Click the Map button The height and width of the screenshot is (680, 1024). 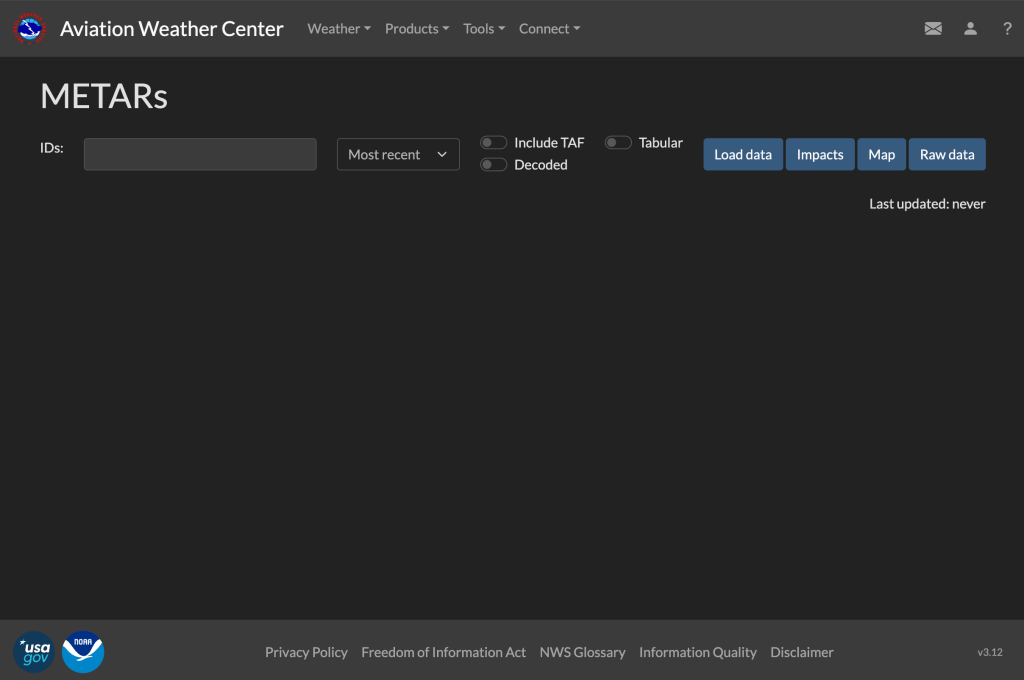click(x=881, y=155)
